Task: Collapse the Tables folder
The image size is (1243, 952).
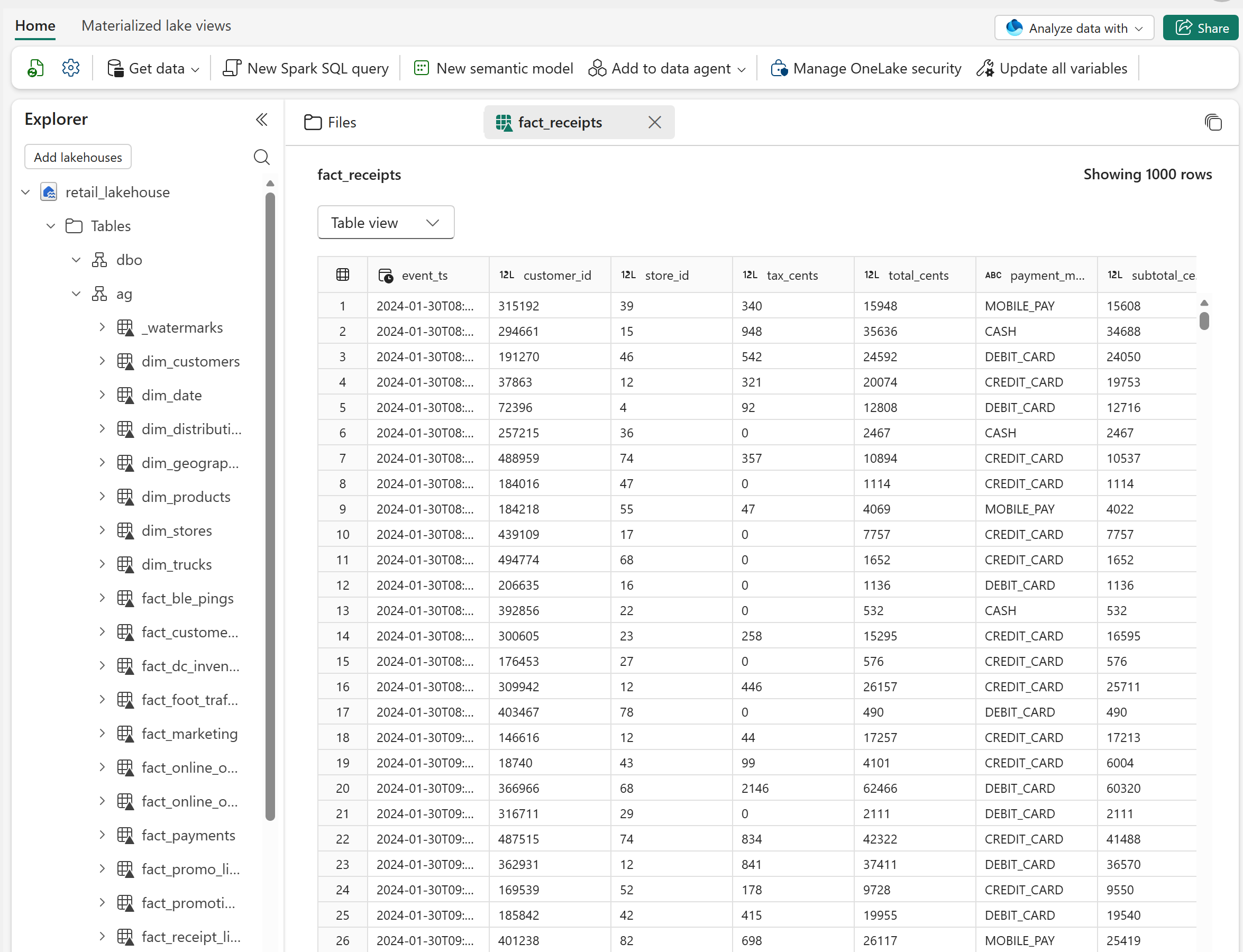Action: (51, 226)
